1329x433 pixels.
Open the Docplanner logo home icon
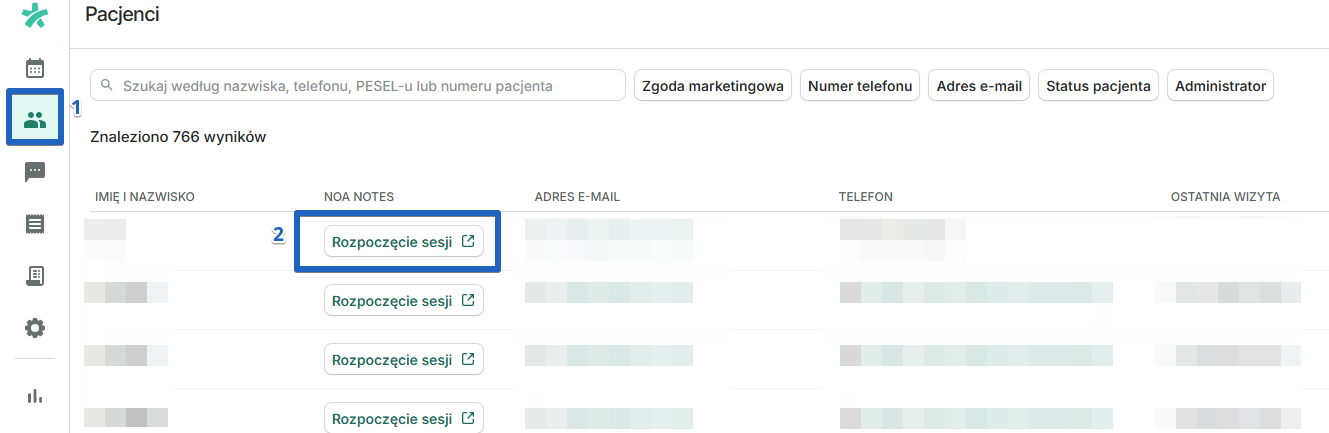coord(35,16)
